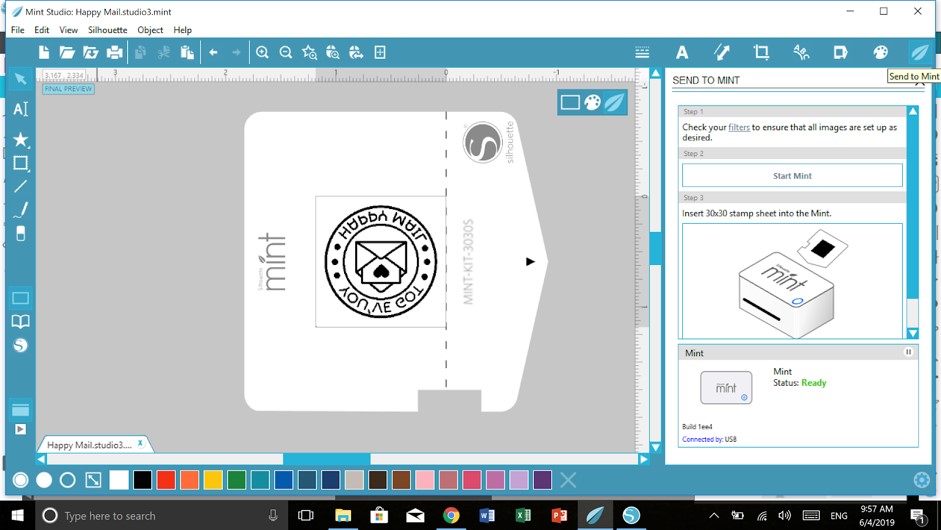The height and width of the screenshot is (530, 941).
Task: Switch to Mint preview leaf on canvas
Action: pyautogui.click(x=614, y=103)
